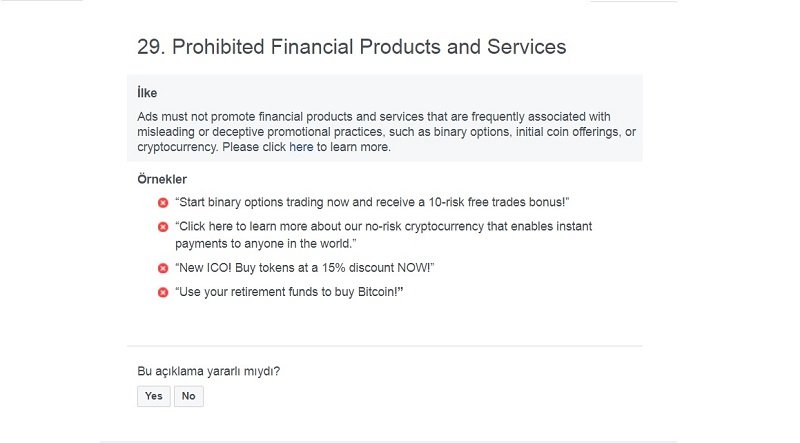
Task: Click the word Bitcoin in the last example
Action: [x=377, y=292]
